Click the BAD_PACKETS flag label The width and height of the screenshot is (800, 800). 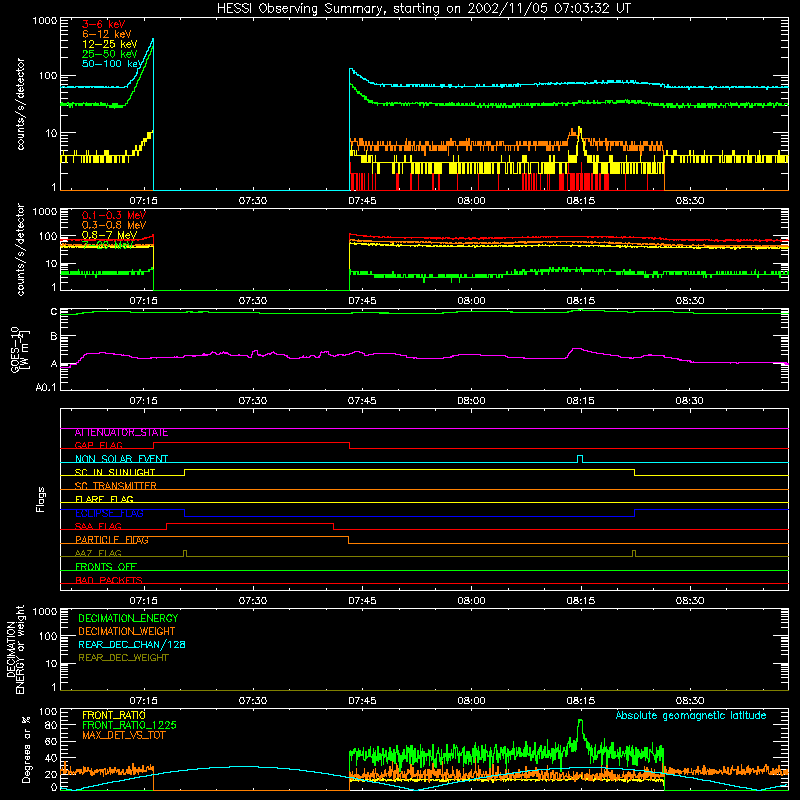(x=109, y=580)
